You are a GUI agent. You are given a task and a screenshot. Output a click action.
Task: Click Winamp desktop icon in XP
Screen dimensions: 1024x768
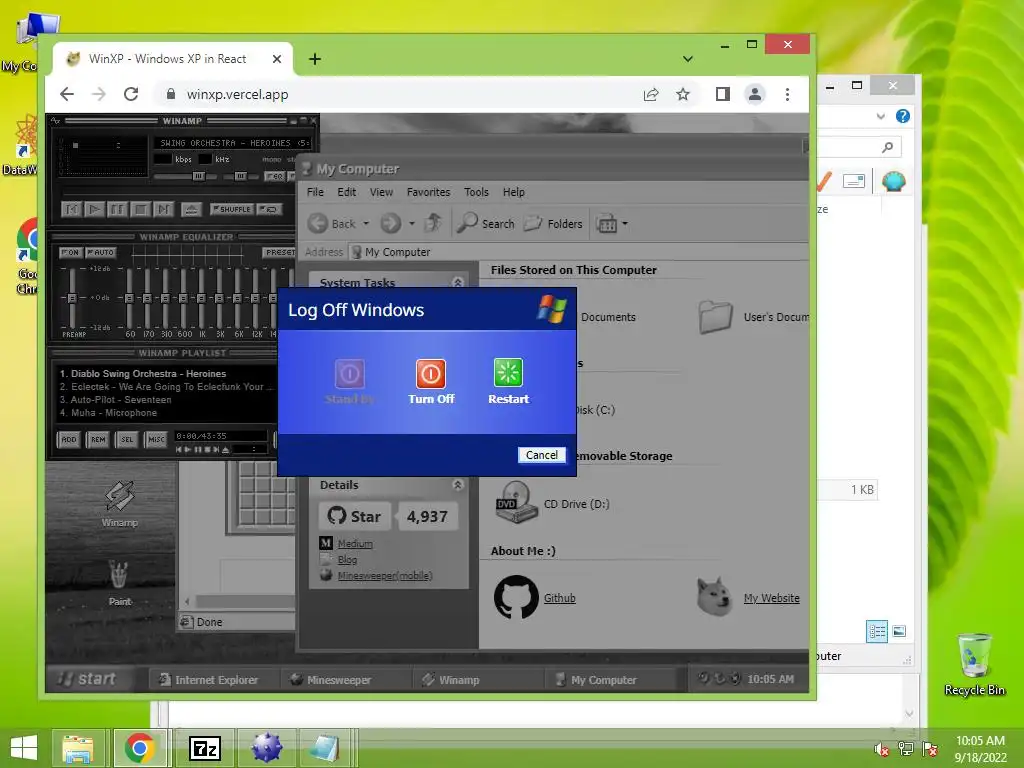pos(120,504)
